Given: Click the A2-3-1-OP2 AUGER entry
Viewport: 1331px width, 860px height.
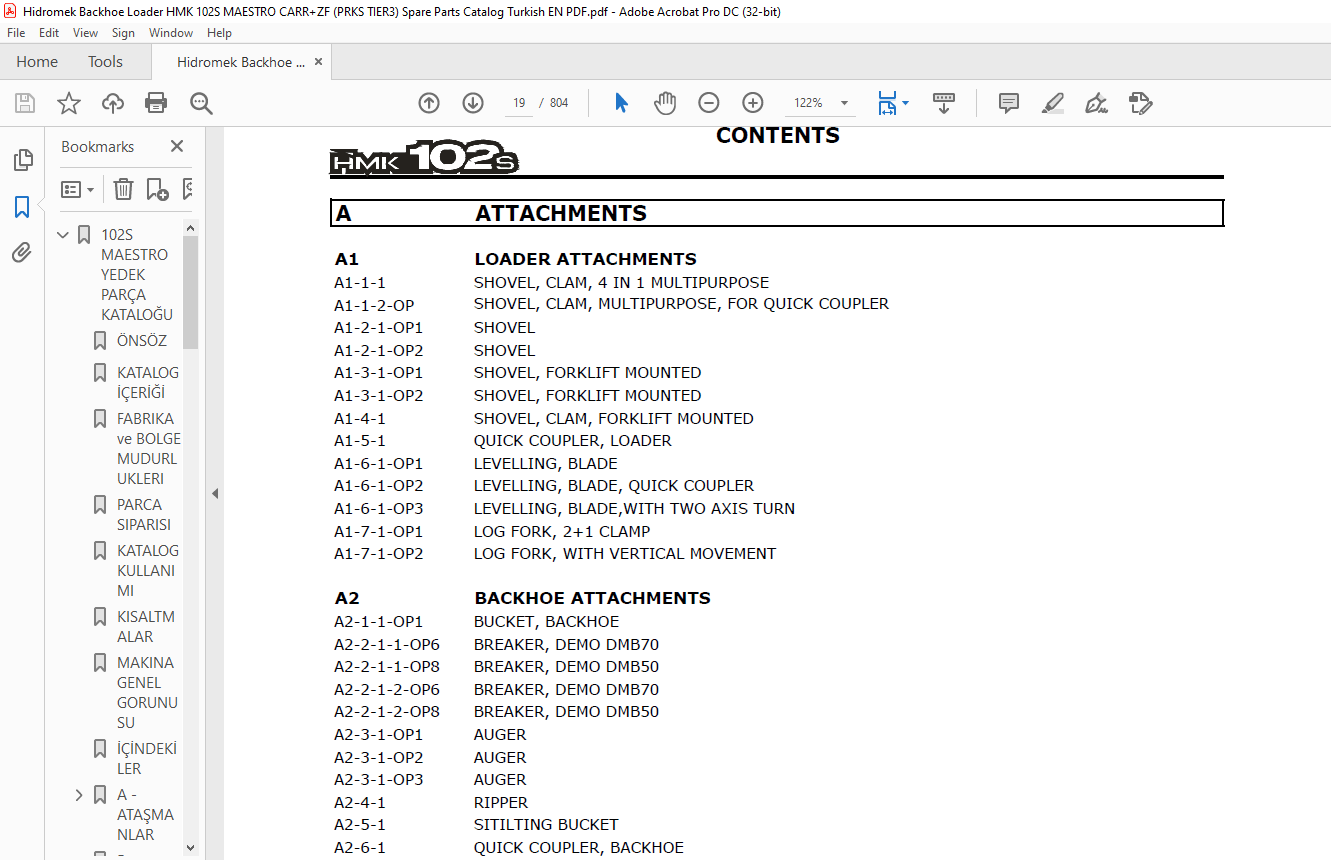Looking at the screenshot, I should (x=430, y=758).
